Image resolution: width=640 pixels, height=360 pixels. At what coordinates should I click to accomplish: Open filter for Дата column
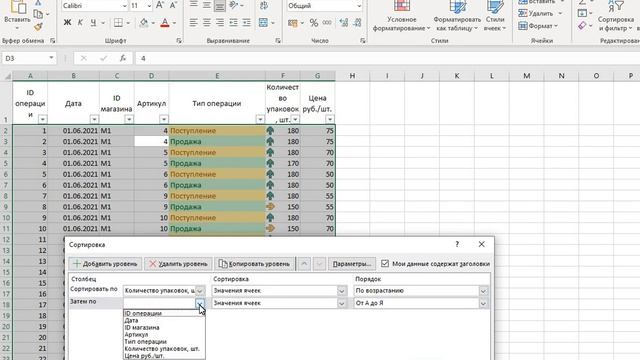pos(94,119)
